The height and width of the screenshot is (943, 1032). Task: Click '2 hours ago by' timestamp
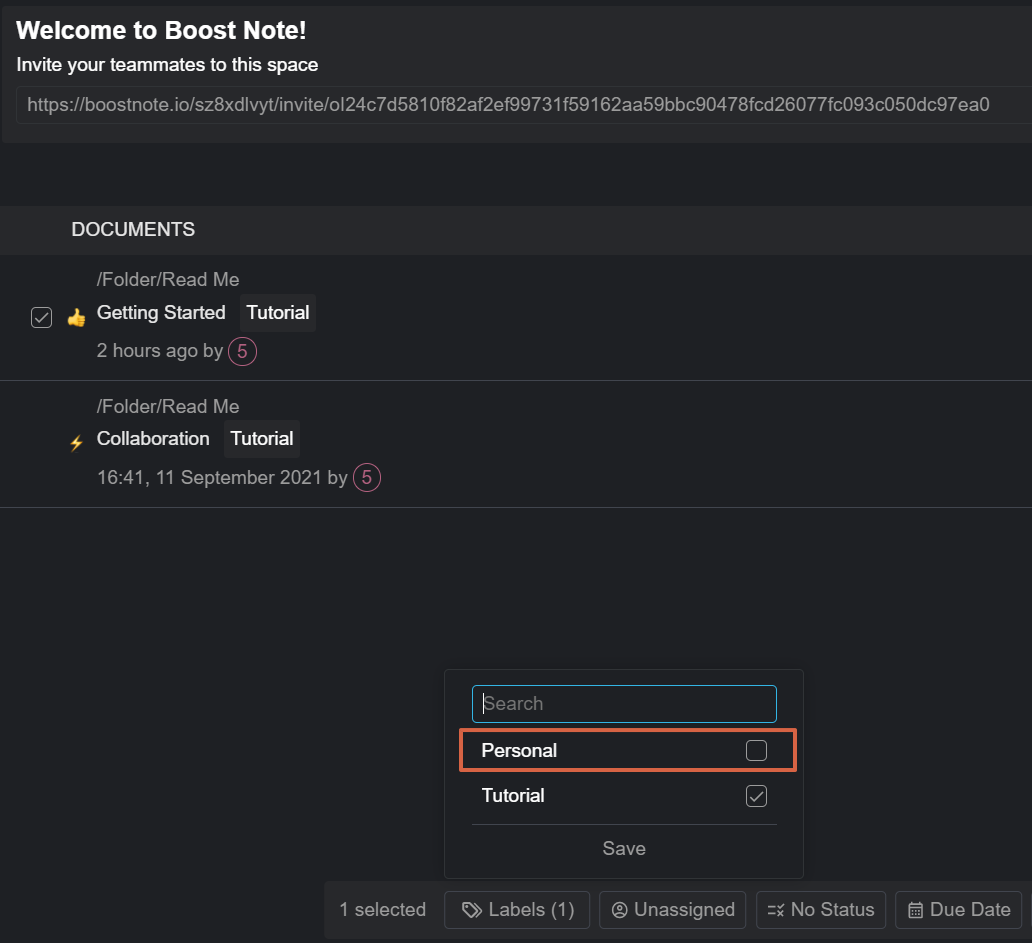[x=160, y=351]
